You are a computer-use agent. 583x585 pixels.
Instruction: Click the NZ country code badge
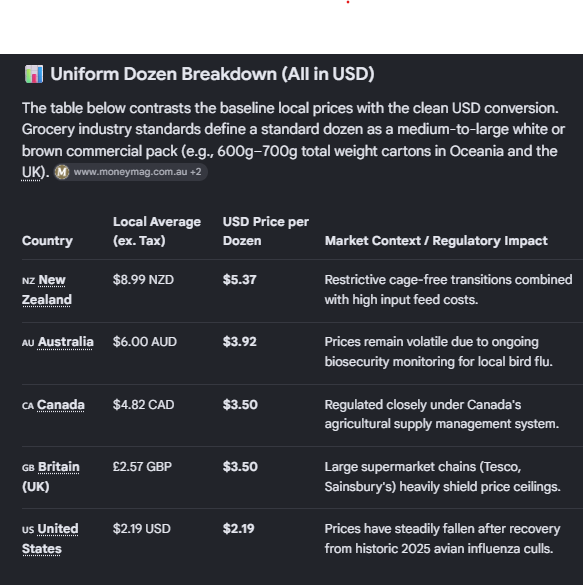[28, 281]
